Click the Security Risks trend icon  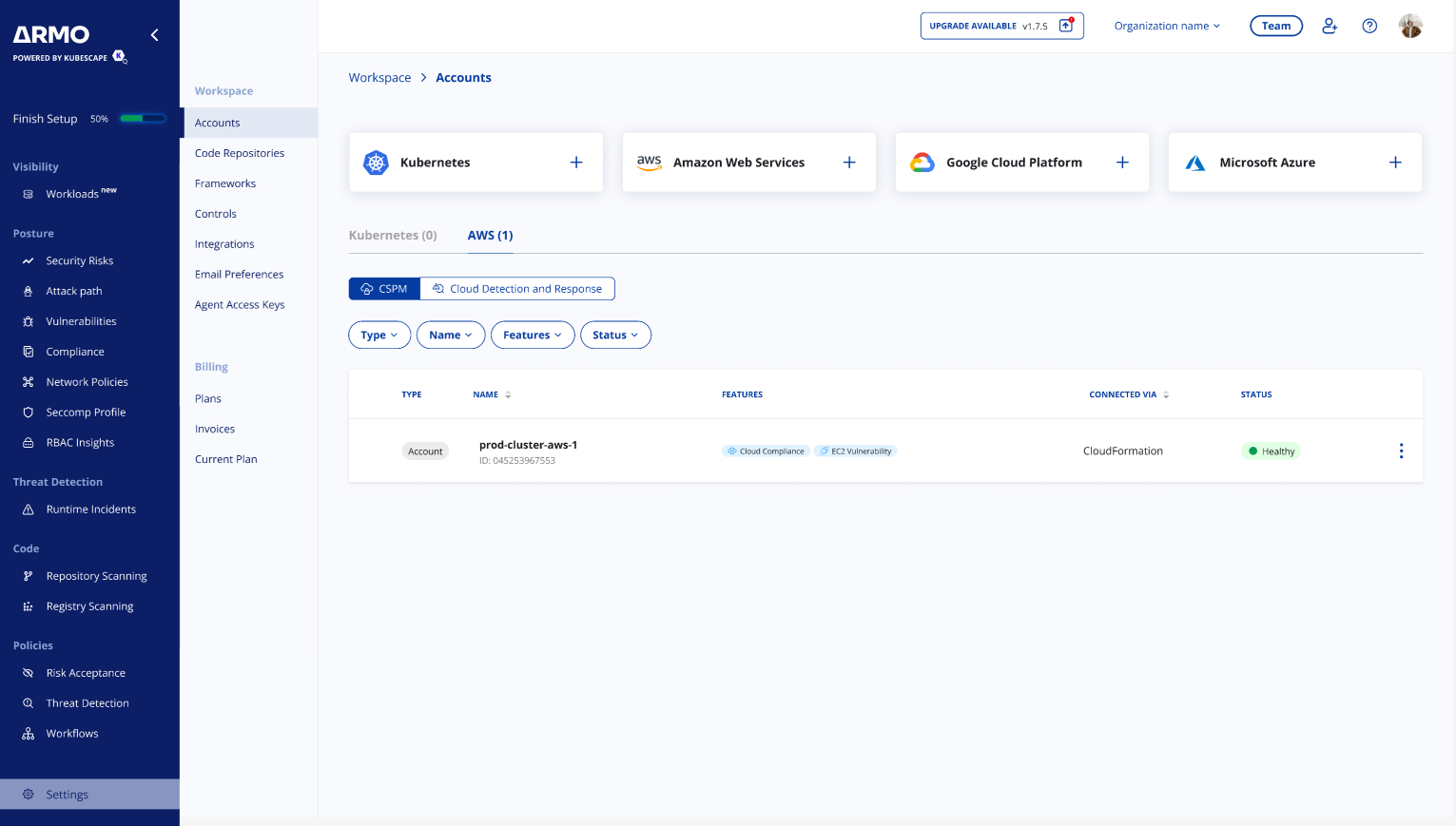pyautogui.click(x=28, y=260)
